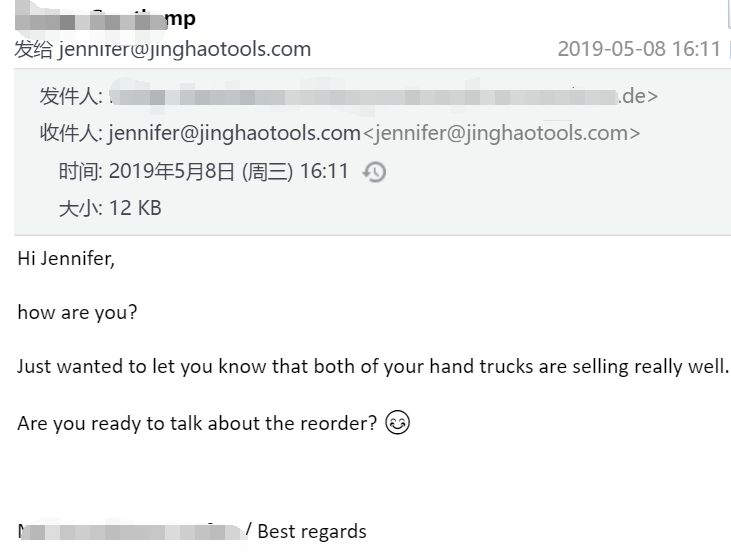Click the 2019-05-08 16:11 timestamp at top right
This screenshot has height=559, width=731.
coord(638,49)
